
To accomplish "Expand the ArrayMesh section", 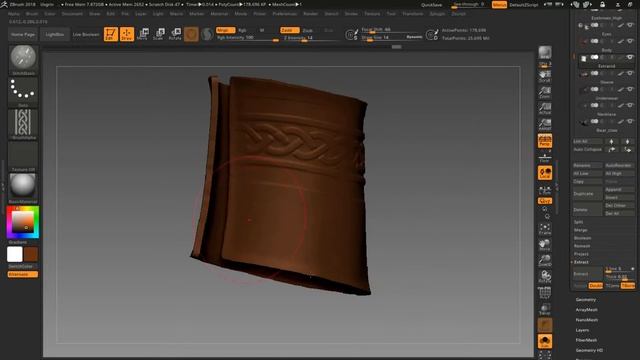I will pyautogui.click(x=587, y=310).
